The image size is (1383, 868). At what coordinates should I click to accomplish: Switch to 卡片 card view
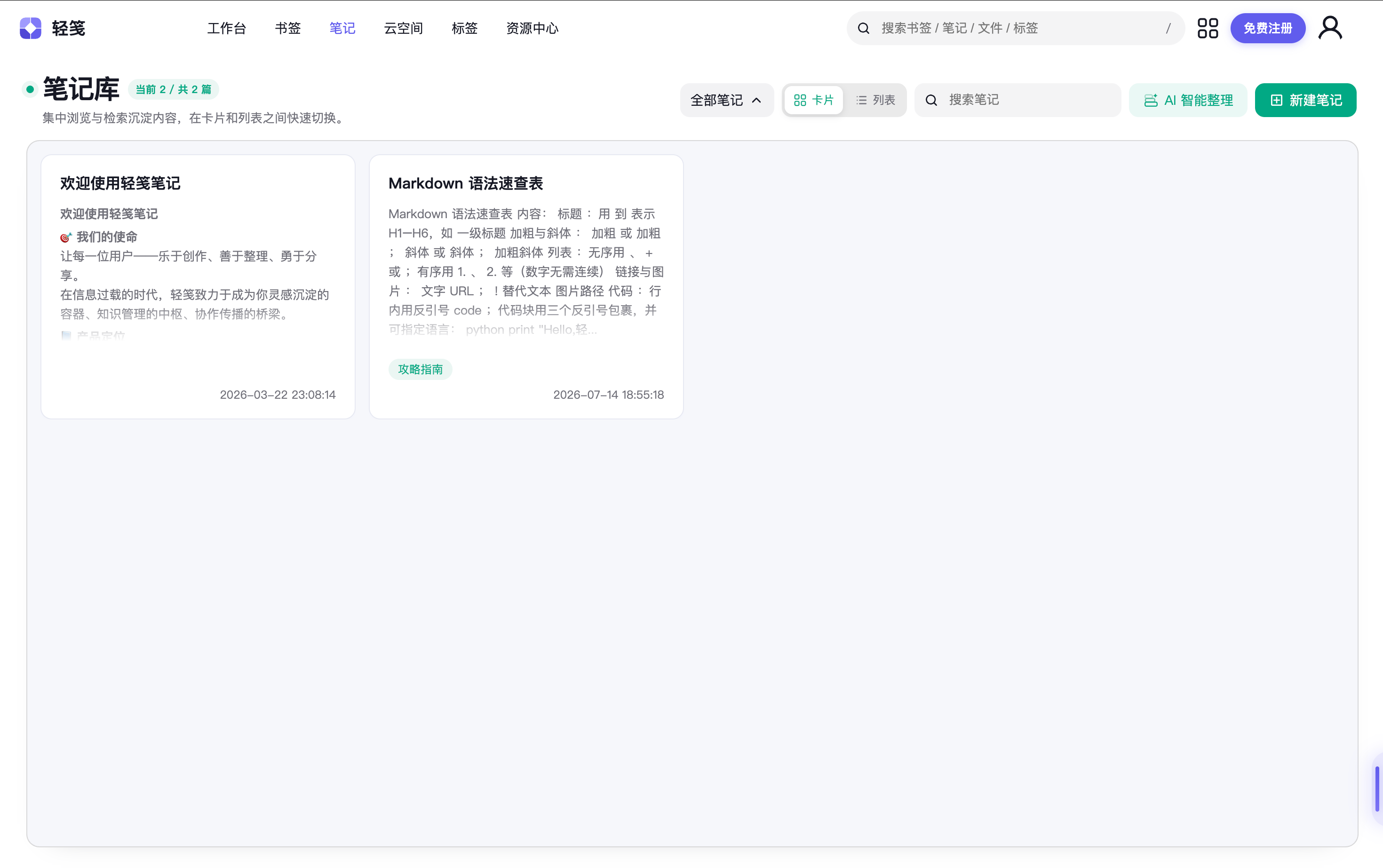coord(813,101)
